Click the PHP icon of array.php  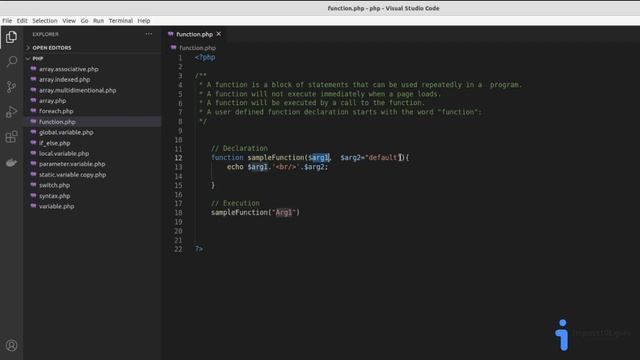pyautogui.click(x=33, y=100)
